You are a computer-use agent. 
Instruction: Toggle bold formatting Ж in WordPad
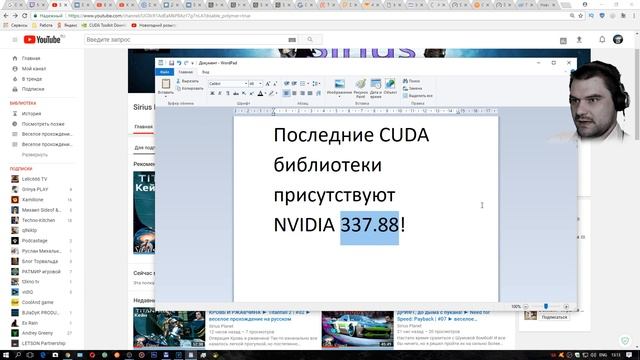pos(212,93)
